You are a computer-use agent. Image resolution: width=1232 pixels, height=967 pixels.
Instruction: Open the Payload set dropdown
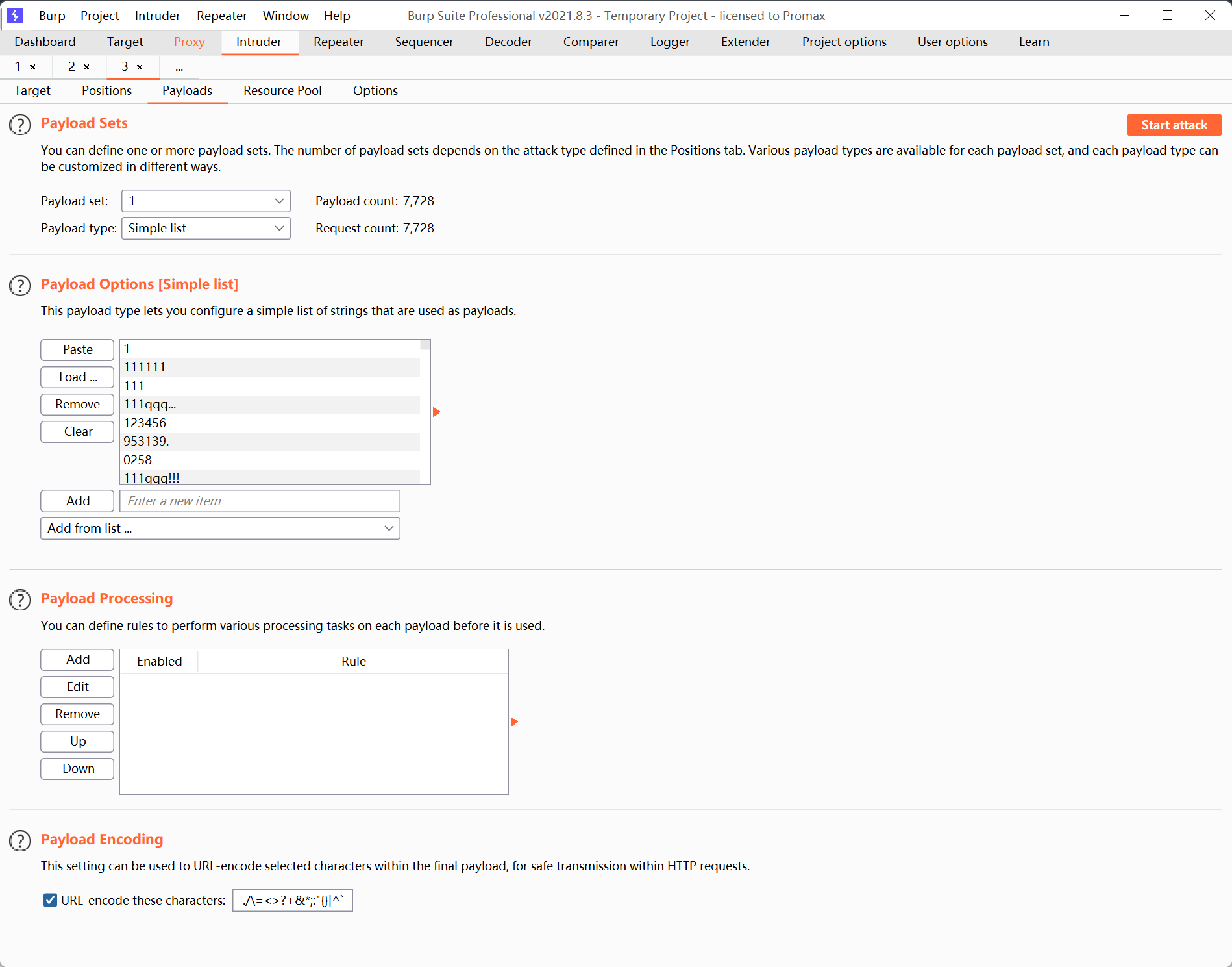tap(206, 201)
